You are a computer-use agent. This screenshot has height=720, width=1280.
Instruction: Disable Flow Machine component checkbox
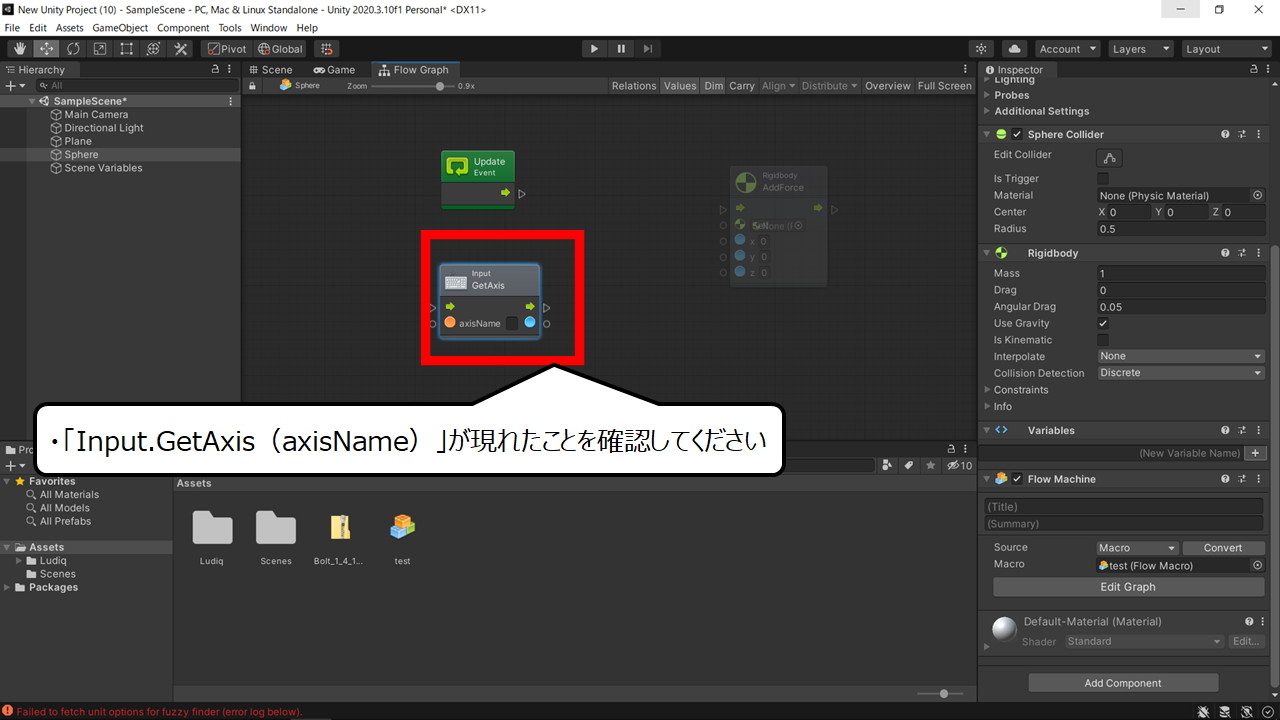pos(1017,479)
